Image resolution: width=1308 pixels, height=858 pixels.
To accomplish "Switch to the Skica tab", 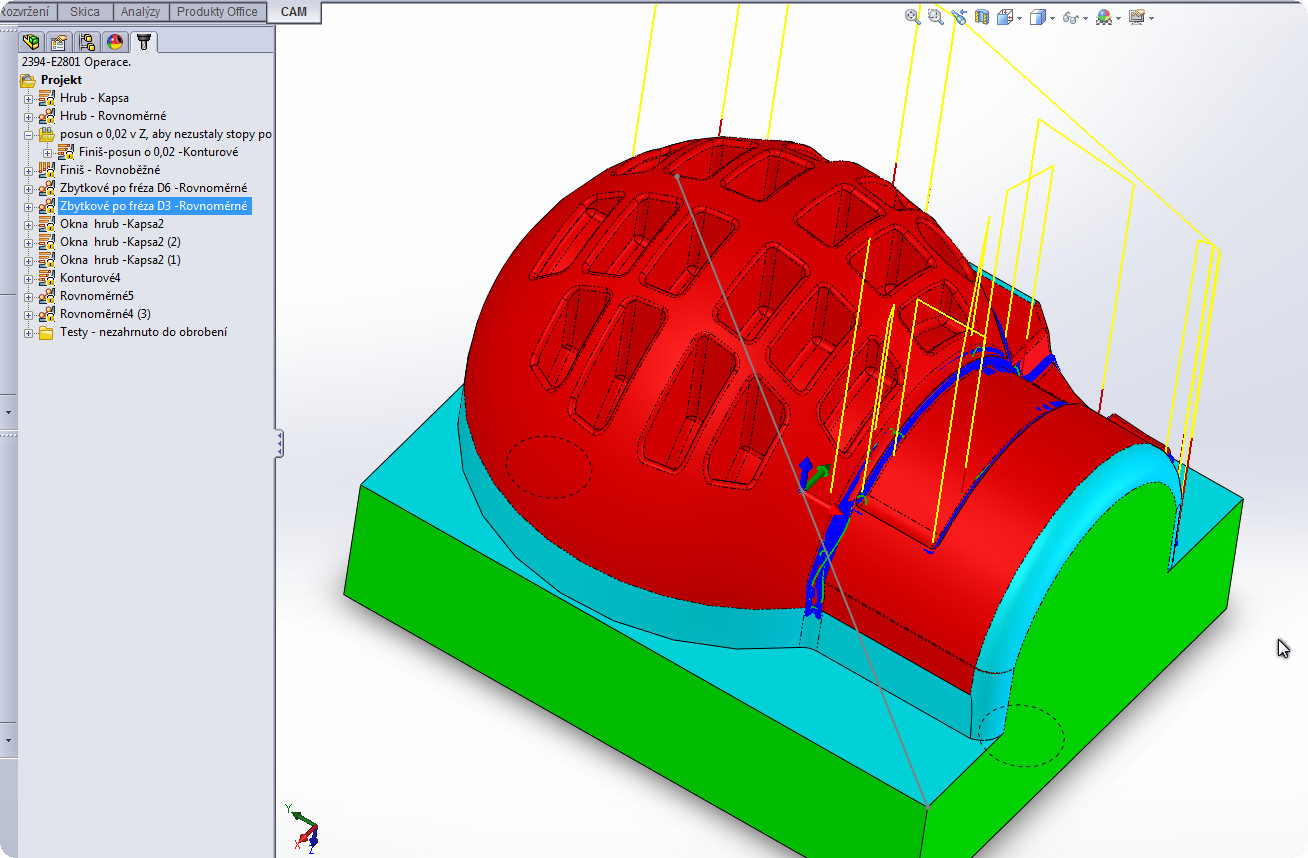I will (x=85, y=12).
